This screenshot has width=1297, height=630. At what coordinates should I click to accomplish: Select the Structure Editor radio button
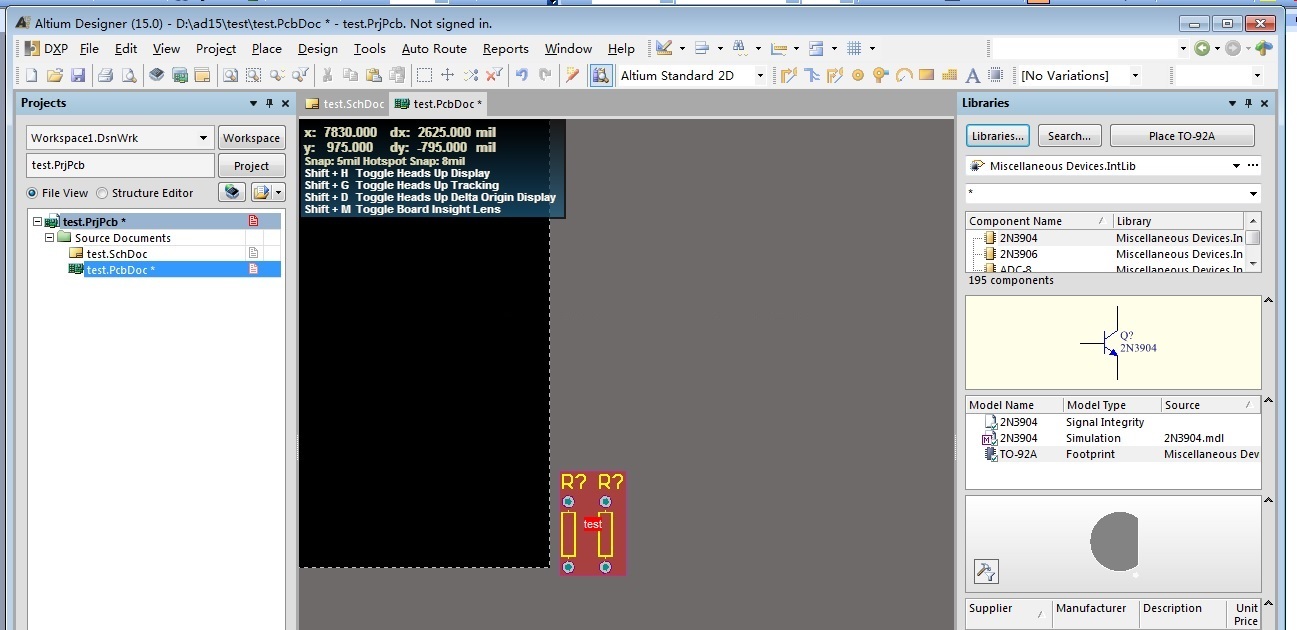(x=103, y=193)
